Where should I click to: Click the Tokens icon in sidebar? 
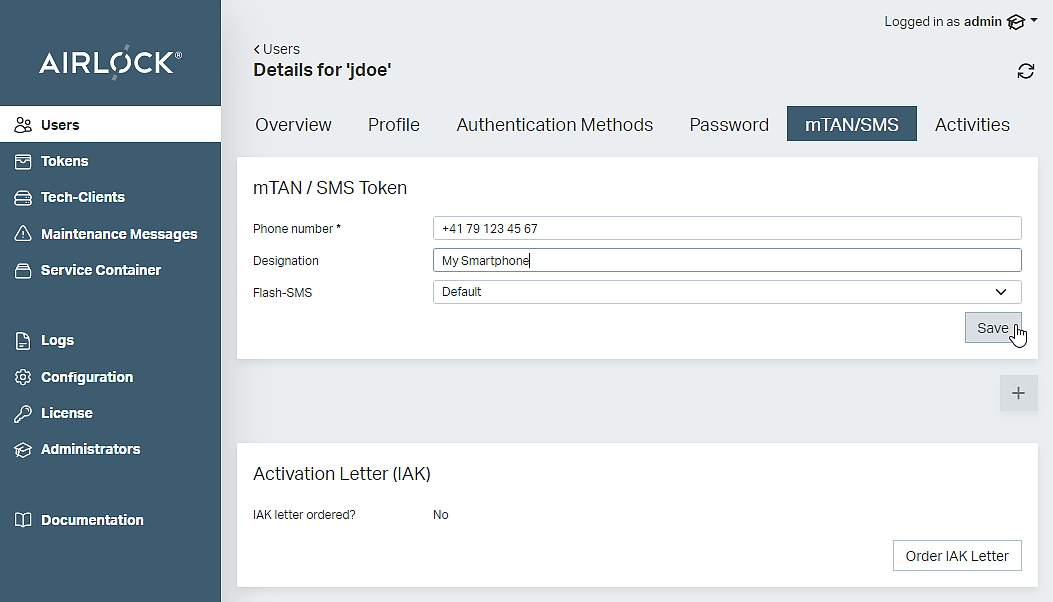point(23,161)
